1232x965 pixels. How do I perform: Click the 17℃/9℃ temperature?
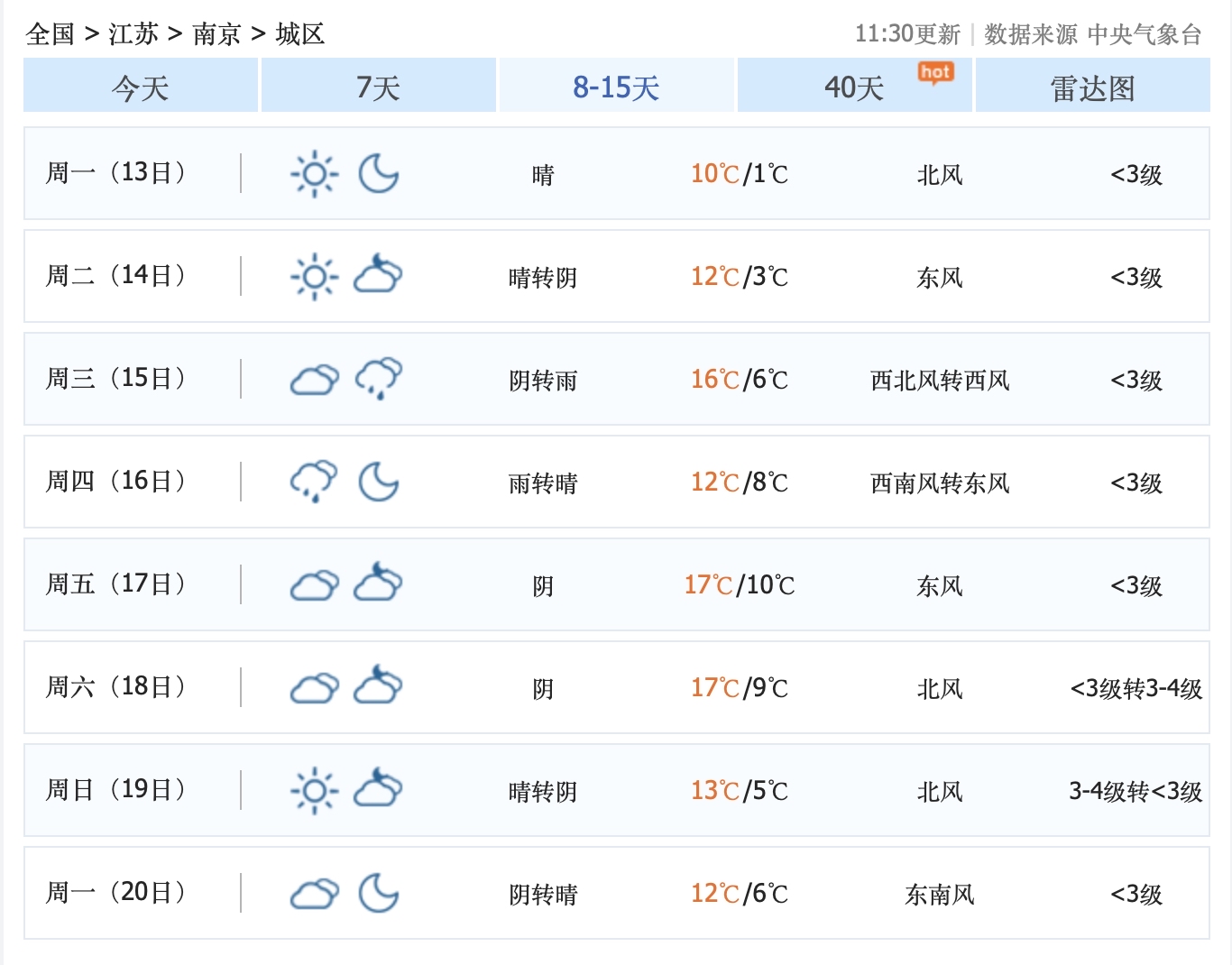click(x=740, y=687)
